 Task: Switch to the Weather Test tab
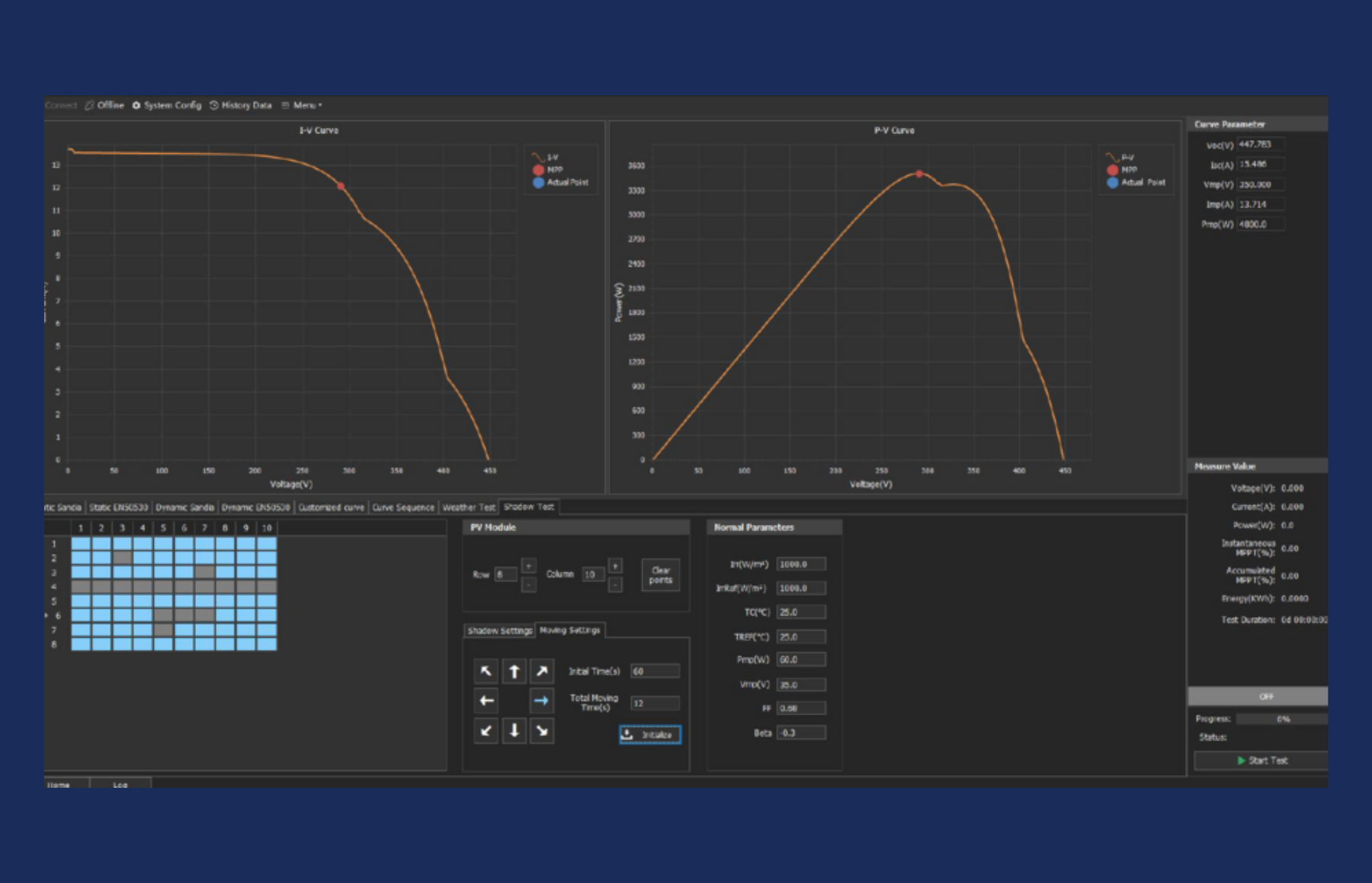[469, 507]
